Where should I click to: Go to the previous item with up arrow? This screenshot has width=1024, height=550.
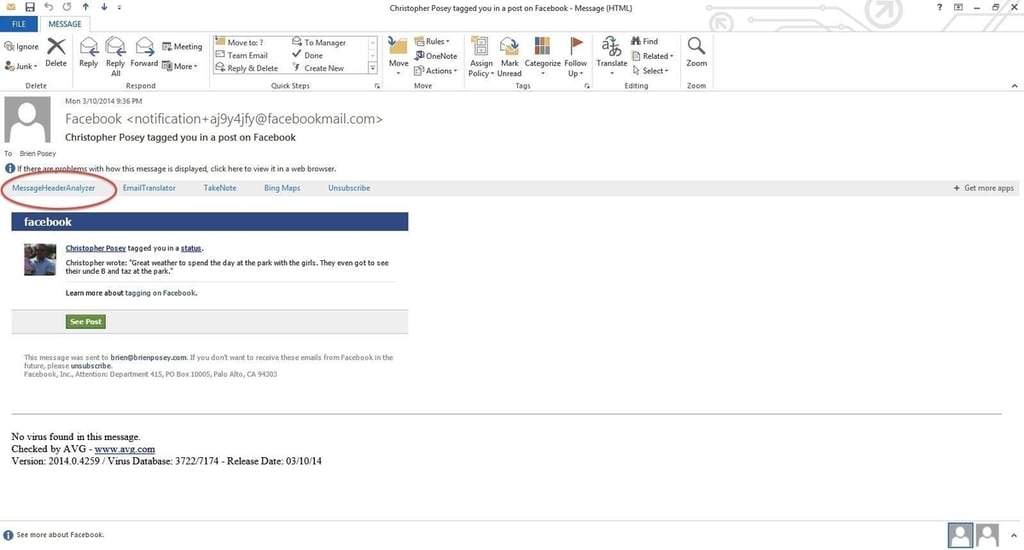click(86, 7)
